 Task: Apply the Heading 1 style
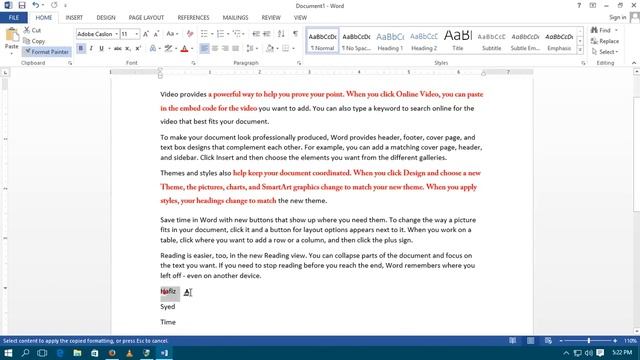coord(390,41)
